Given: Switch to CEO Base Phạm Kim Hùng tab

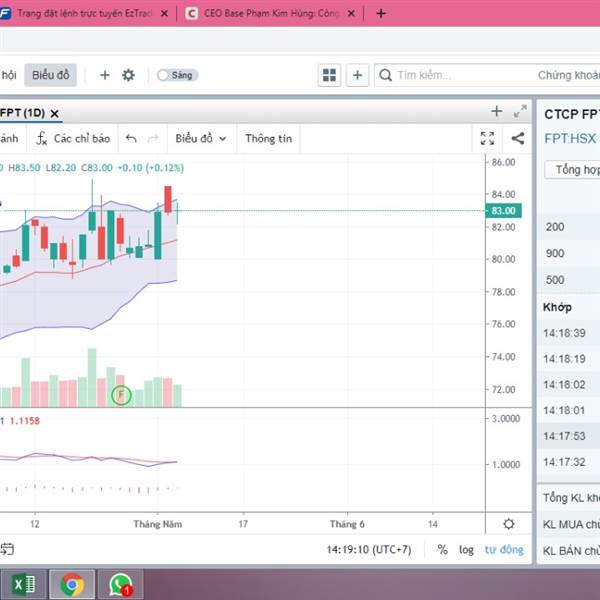Looking at the screenshot, I should point(271,14).
